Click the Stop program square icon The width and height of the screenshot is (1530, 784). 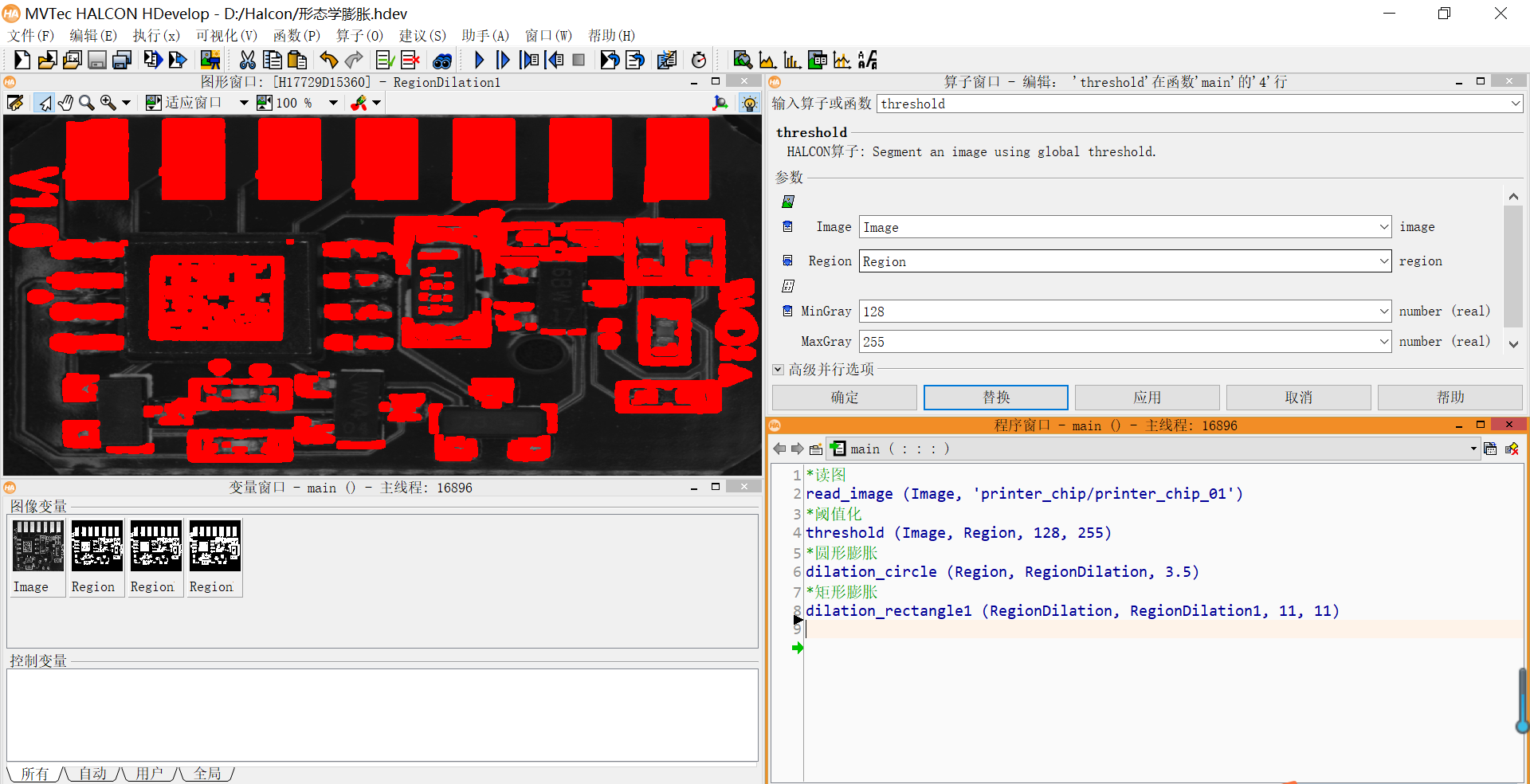579,60
